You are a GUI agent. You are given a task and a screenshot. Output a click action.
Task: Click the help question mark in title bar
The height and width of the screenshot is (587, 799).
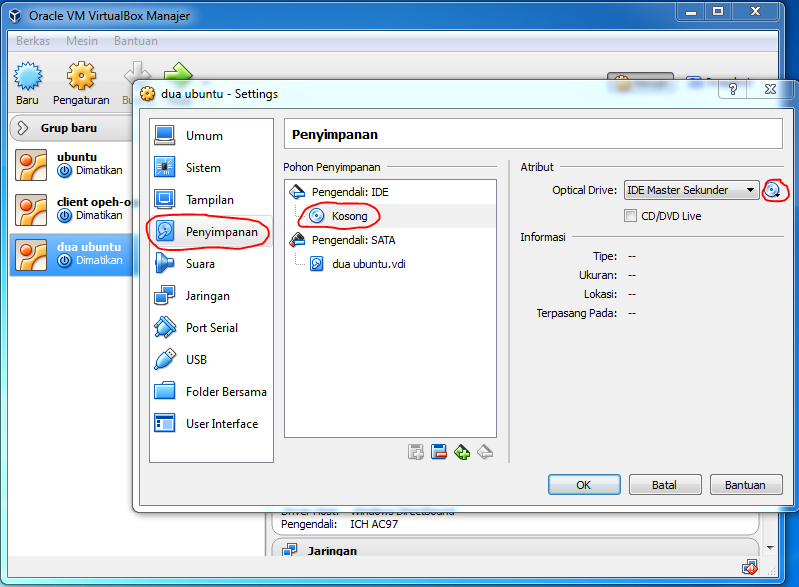733,89
